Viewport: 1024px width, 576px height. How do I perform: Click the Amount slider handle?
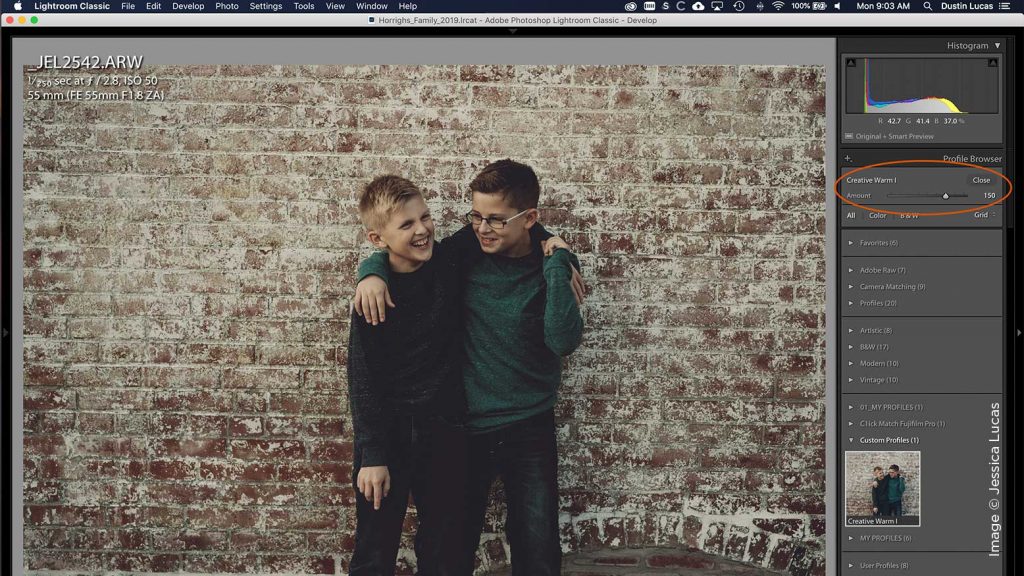pyautogui.click(x=946, y=196)
